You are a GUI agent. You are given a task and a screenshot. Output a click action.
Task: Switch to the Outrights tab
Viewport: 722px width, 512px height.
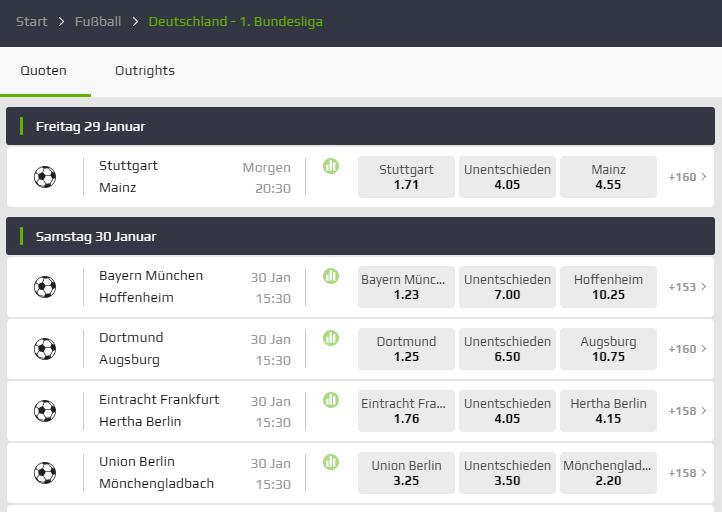tap(145, 71)
